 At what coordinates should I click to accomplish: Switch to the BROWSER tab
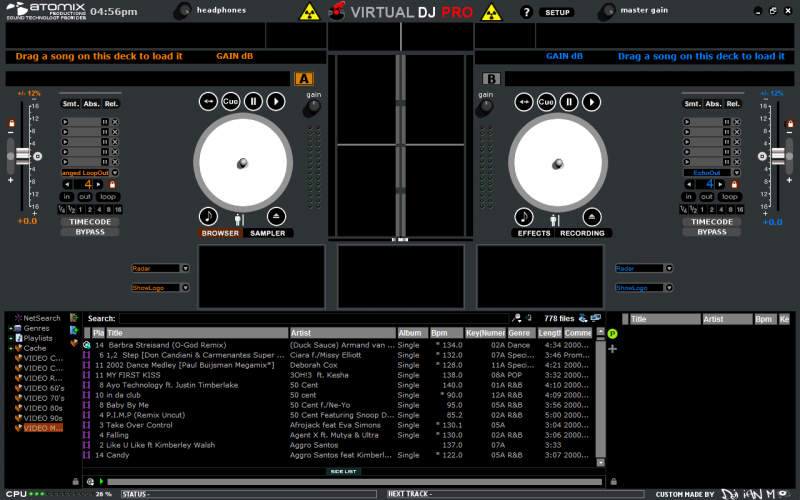220,233
